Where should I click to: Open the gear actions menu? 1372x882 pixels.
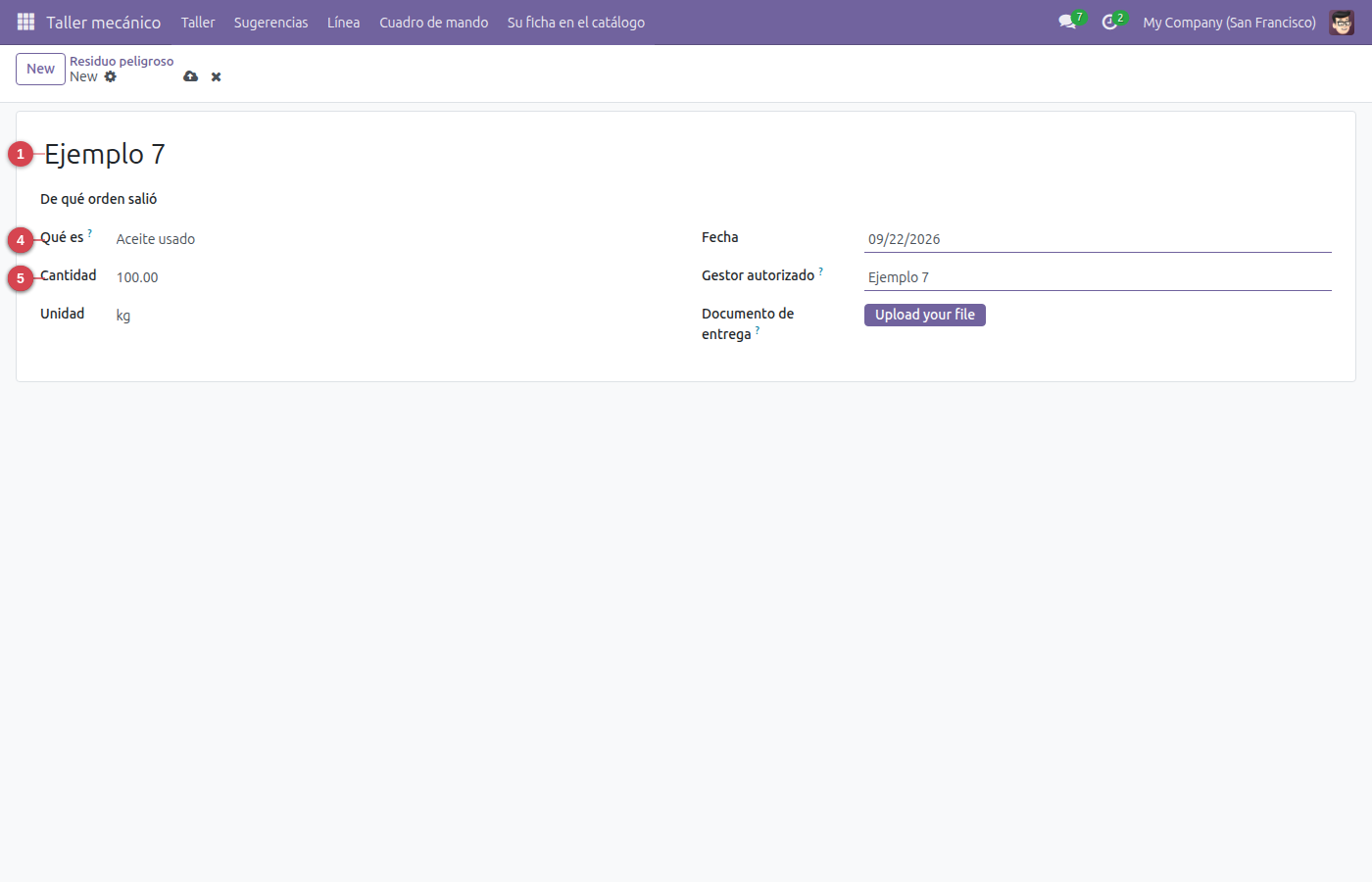pyautogui.click(x=111, y=76)
